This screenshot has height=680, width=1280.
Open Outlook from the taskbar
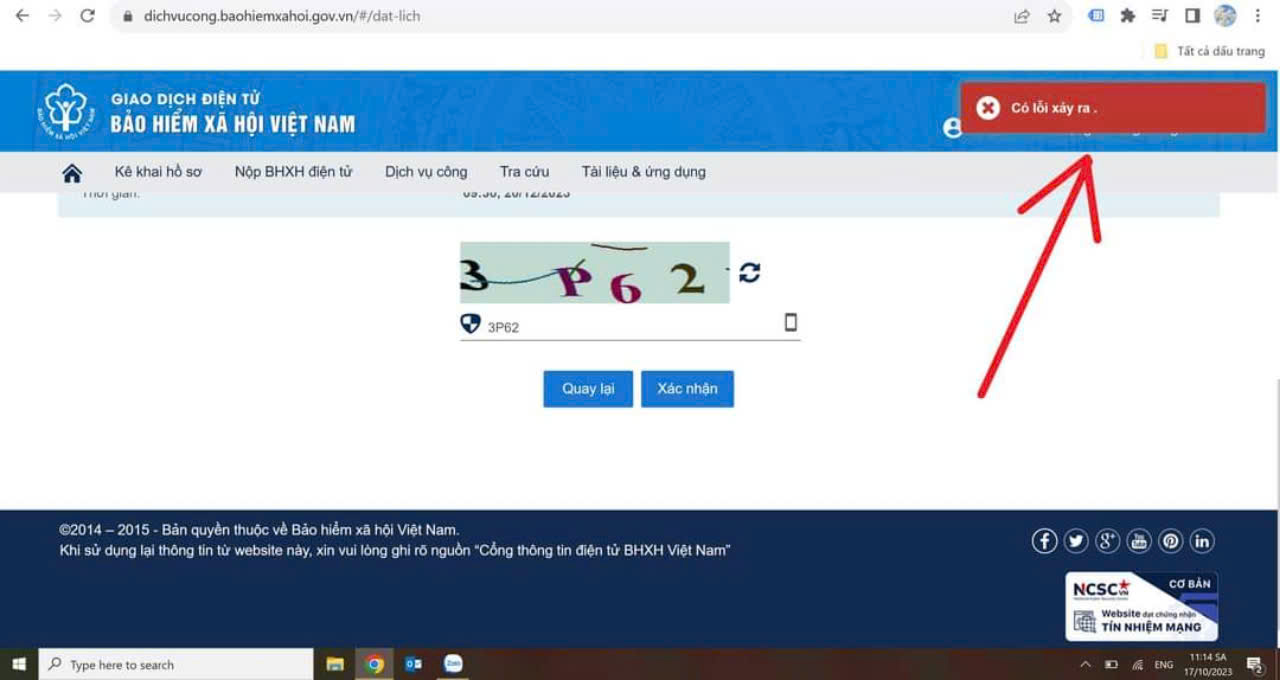click(x=414, y=664)
